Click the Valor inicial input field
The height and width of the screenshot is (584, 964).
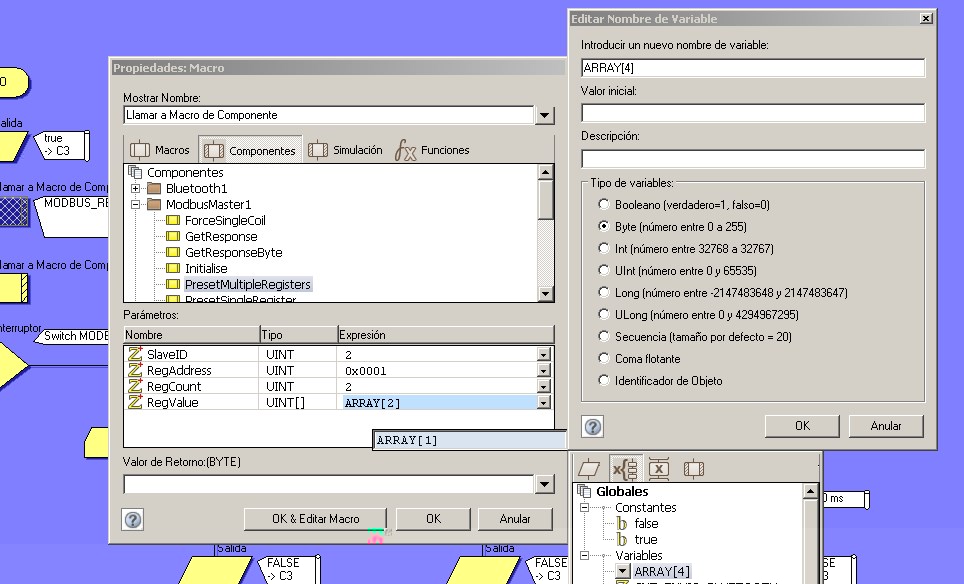point(753,113)
